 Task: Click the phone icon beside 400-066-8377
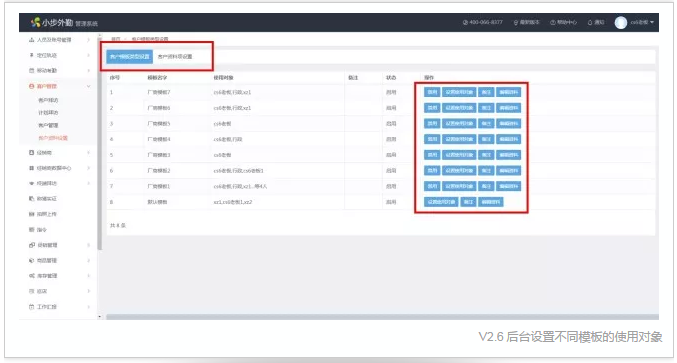pyautogui.click(x=465, y=22)
